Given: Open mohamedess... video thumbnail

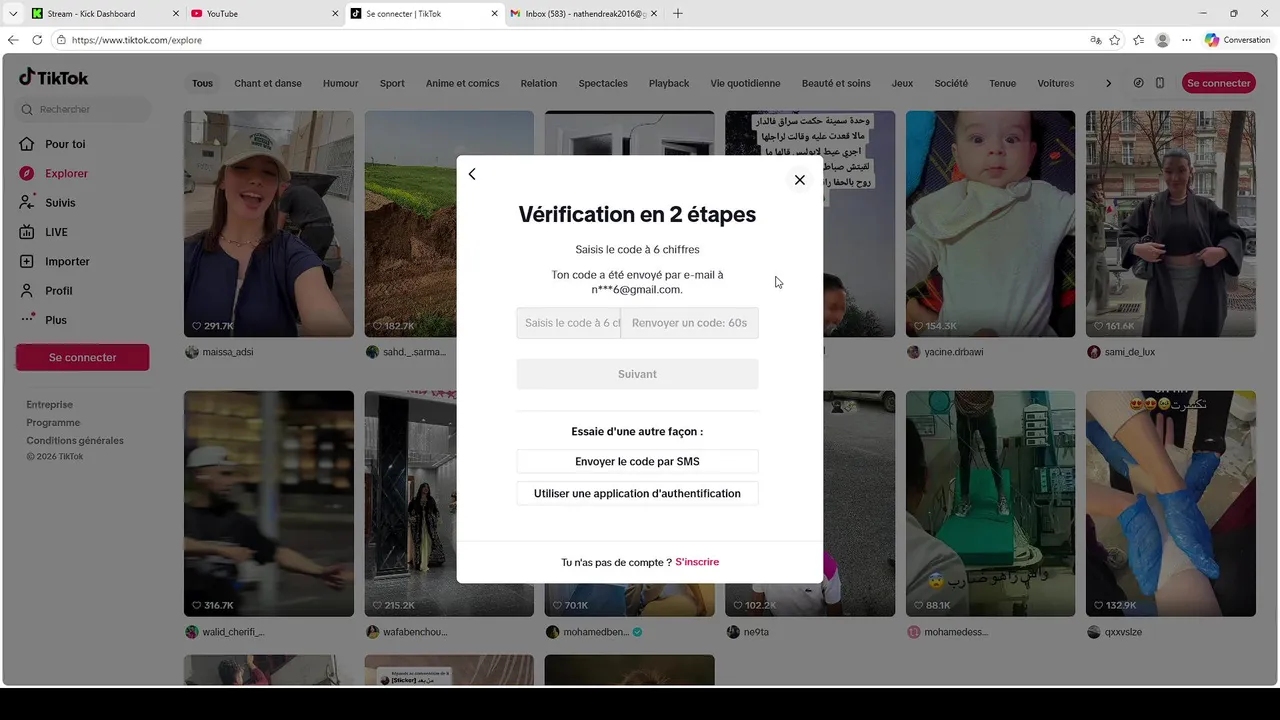Looking at the screenshot, I should tap(990, 503).
